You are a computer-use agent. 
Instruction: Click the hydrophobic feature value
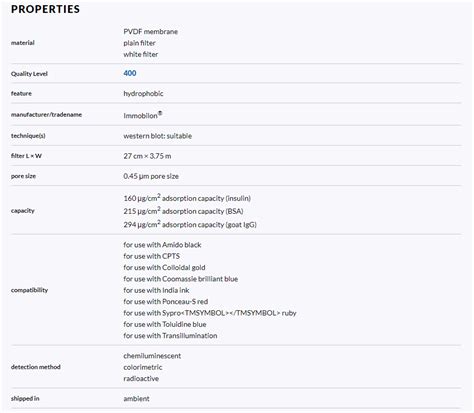pyautogui.click(x=143, y=94)
